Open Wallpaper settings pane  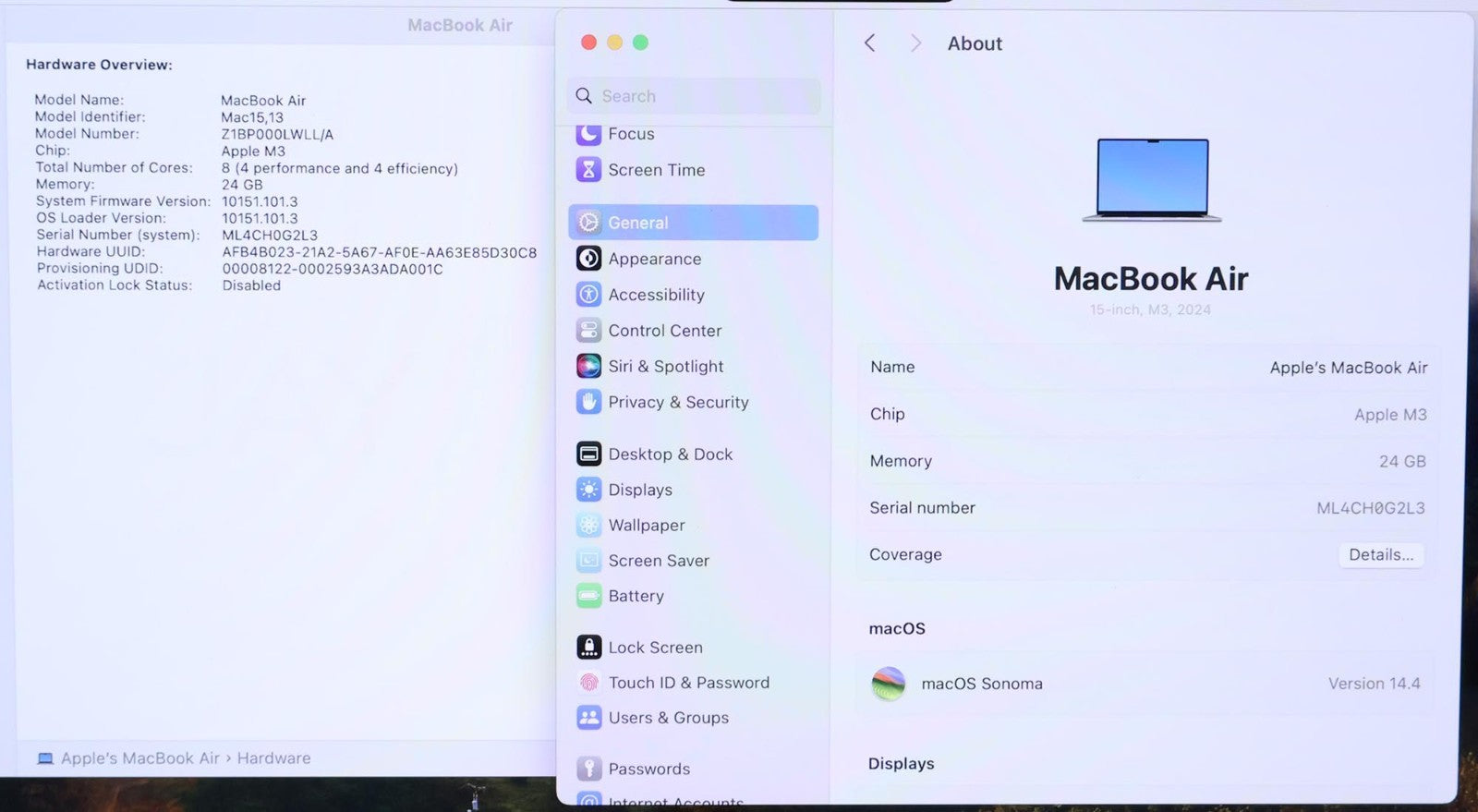pyautogui.click(x=646, y=526)
